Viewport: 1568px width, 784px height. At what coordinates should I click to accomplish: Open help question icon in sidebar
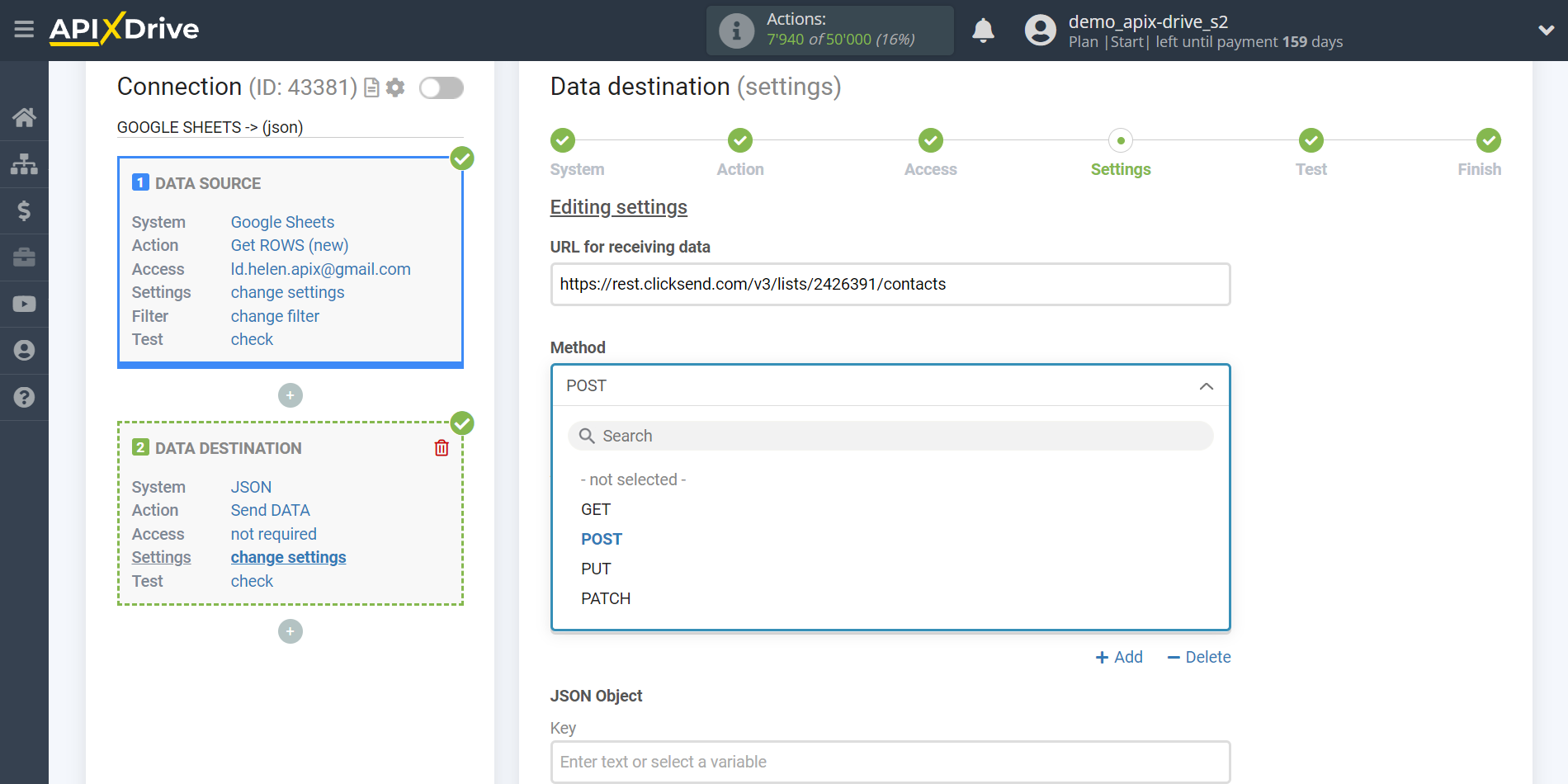point(24,397)
